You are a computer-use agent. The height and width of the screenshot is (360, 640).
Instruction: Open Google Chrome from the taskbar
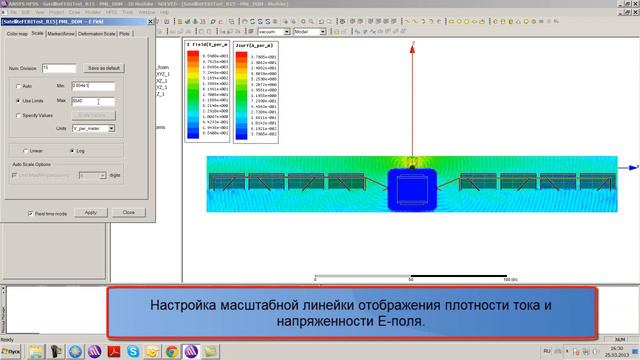pyautogui.click(x=172, y=351)
